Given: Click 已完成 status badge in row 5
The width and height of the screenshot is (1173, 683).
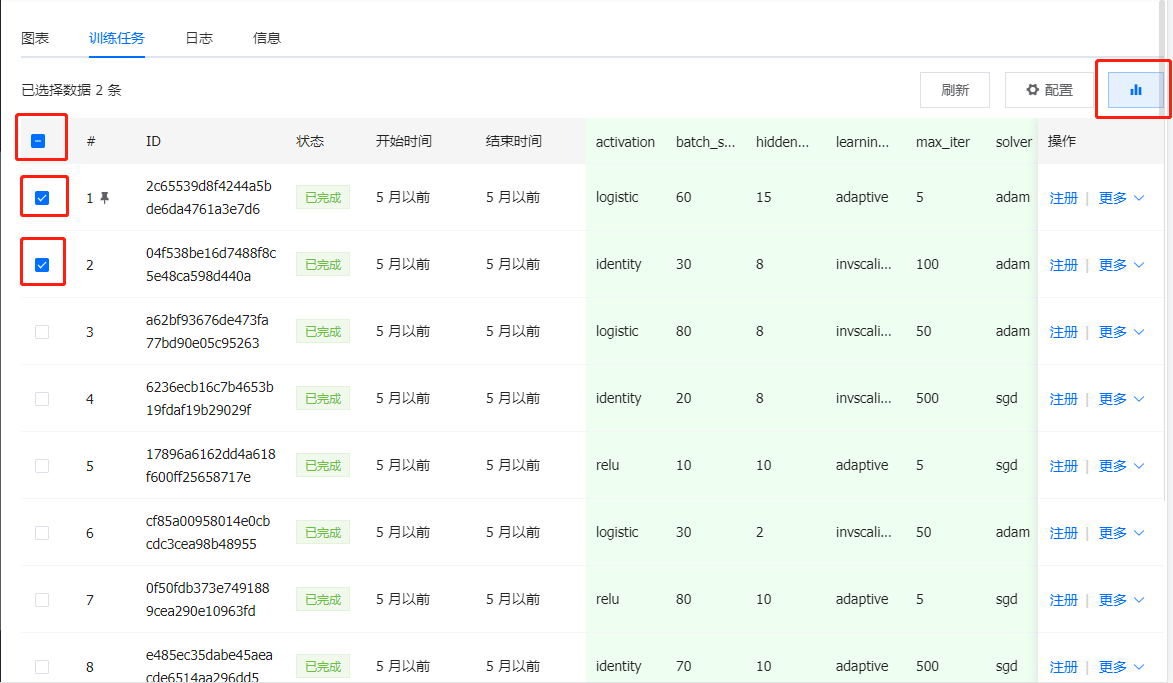Looking at the screenshot, I should (x=322, y=465).
